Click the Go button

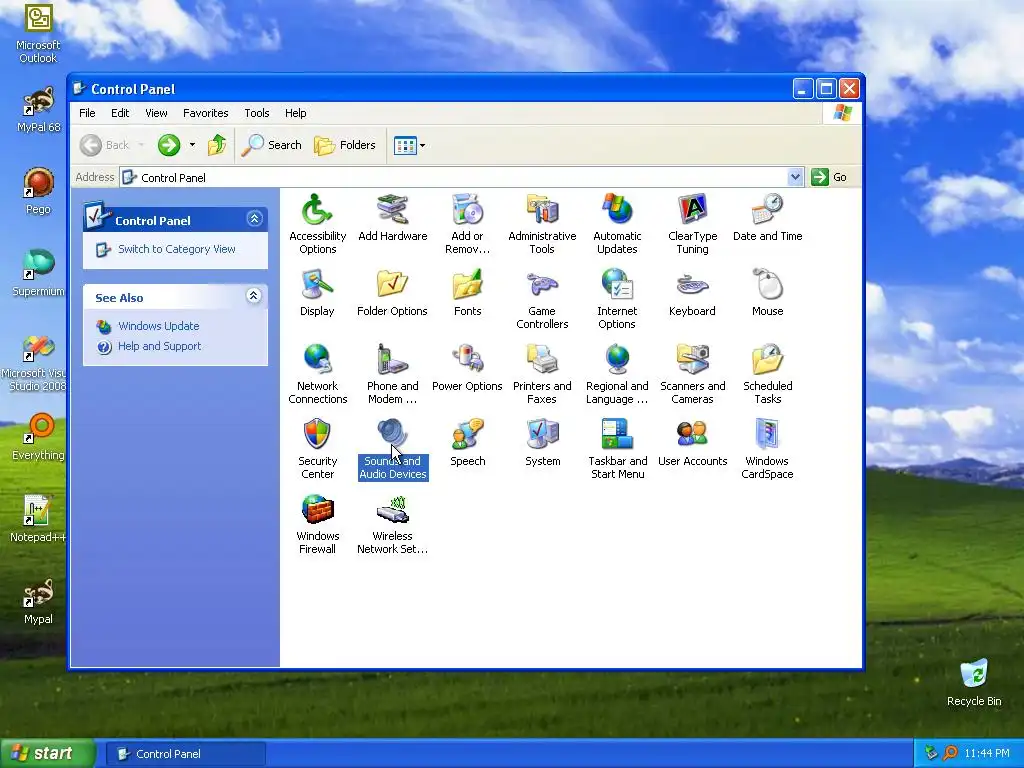(829, 177)
